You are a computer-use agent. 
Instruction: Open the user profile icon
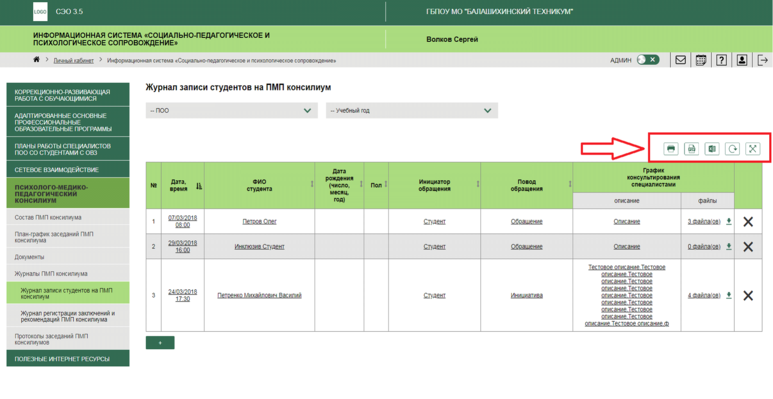click(741, 60)
